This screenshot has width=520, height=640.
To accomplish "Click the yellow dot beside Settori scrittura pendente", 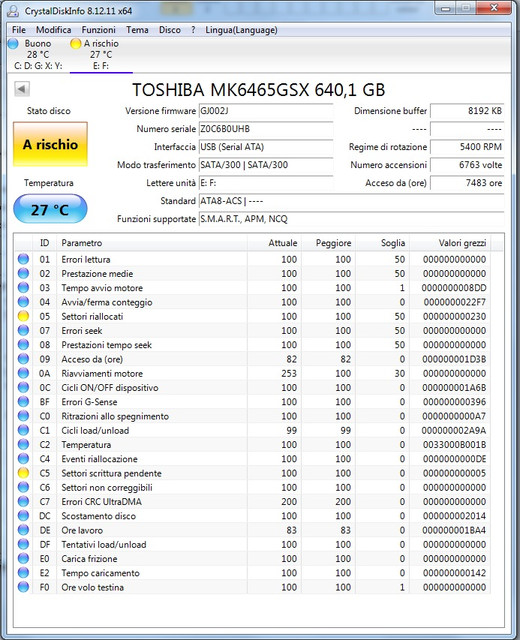I will pos(24,473).
